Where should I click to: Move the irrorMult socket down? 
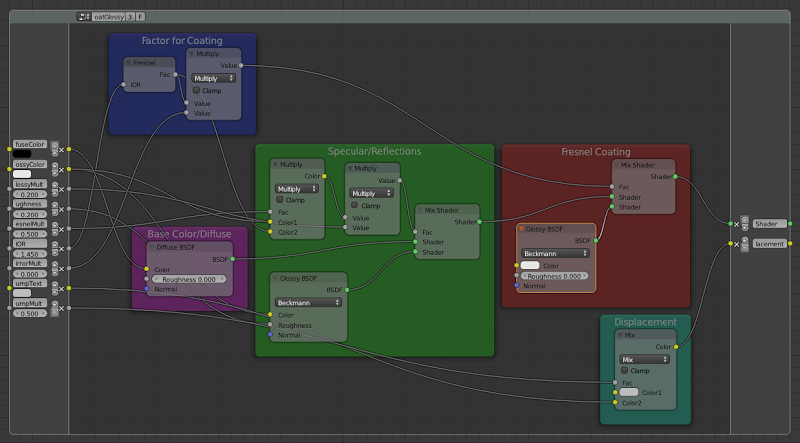point(55,273)
